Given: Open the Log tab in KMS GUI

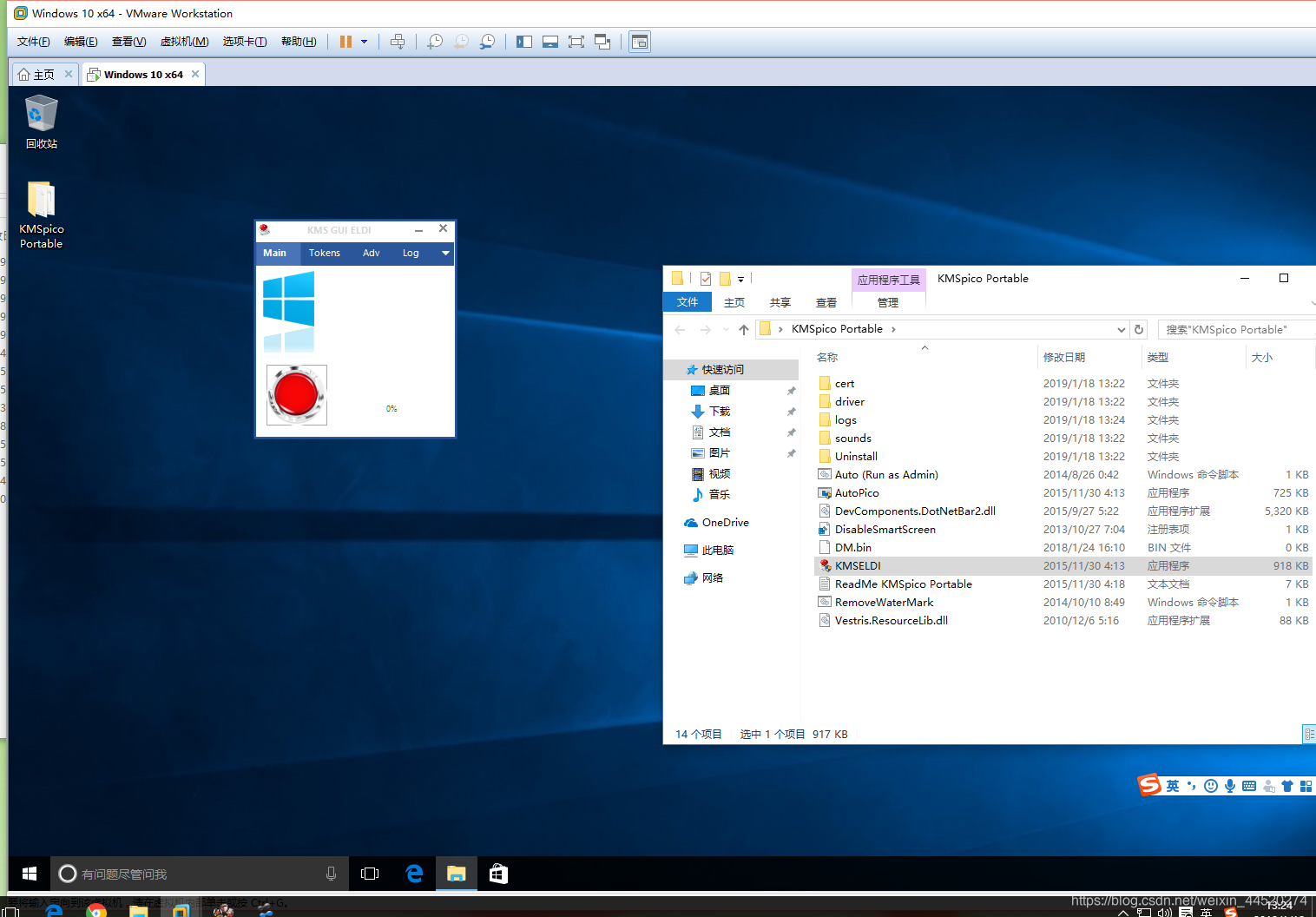Looking at the screenshot, I should tap(411, 254).
